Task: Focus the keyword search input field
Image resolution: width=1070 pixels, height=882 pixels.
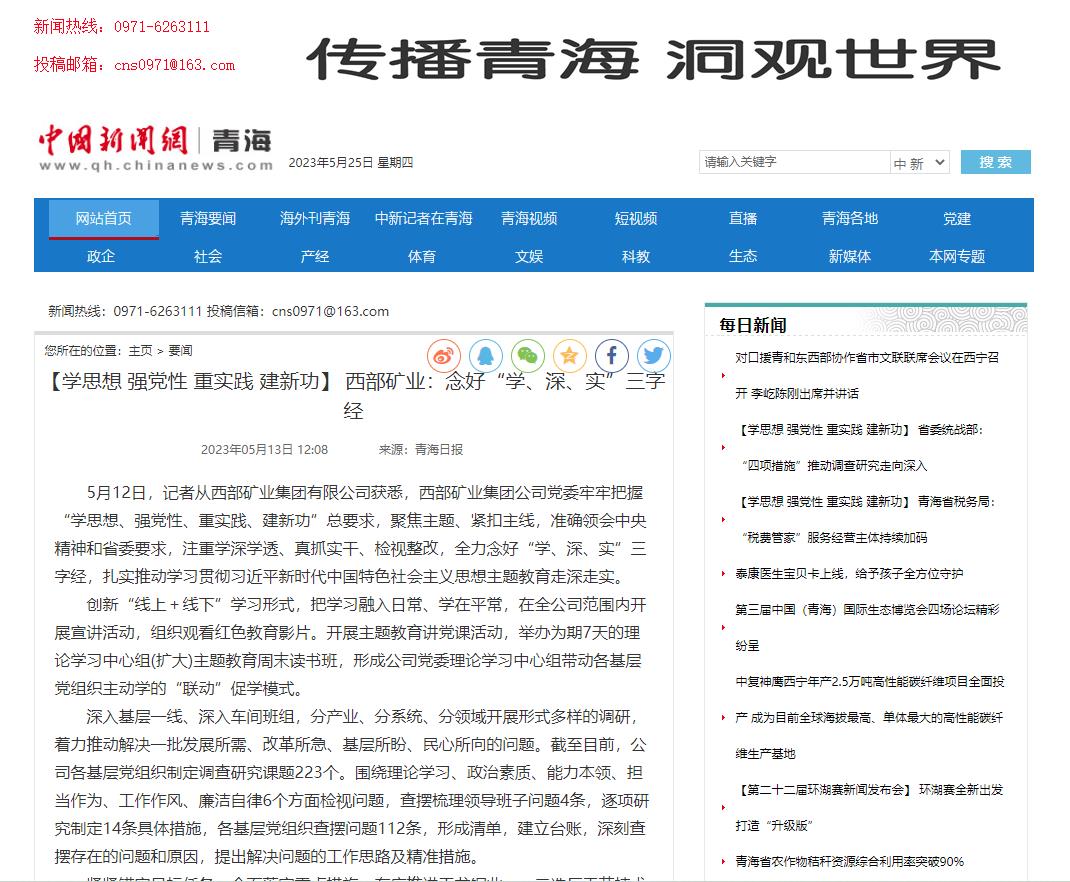Action: click(x=794, y=162)
